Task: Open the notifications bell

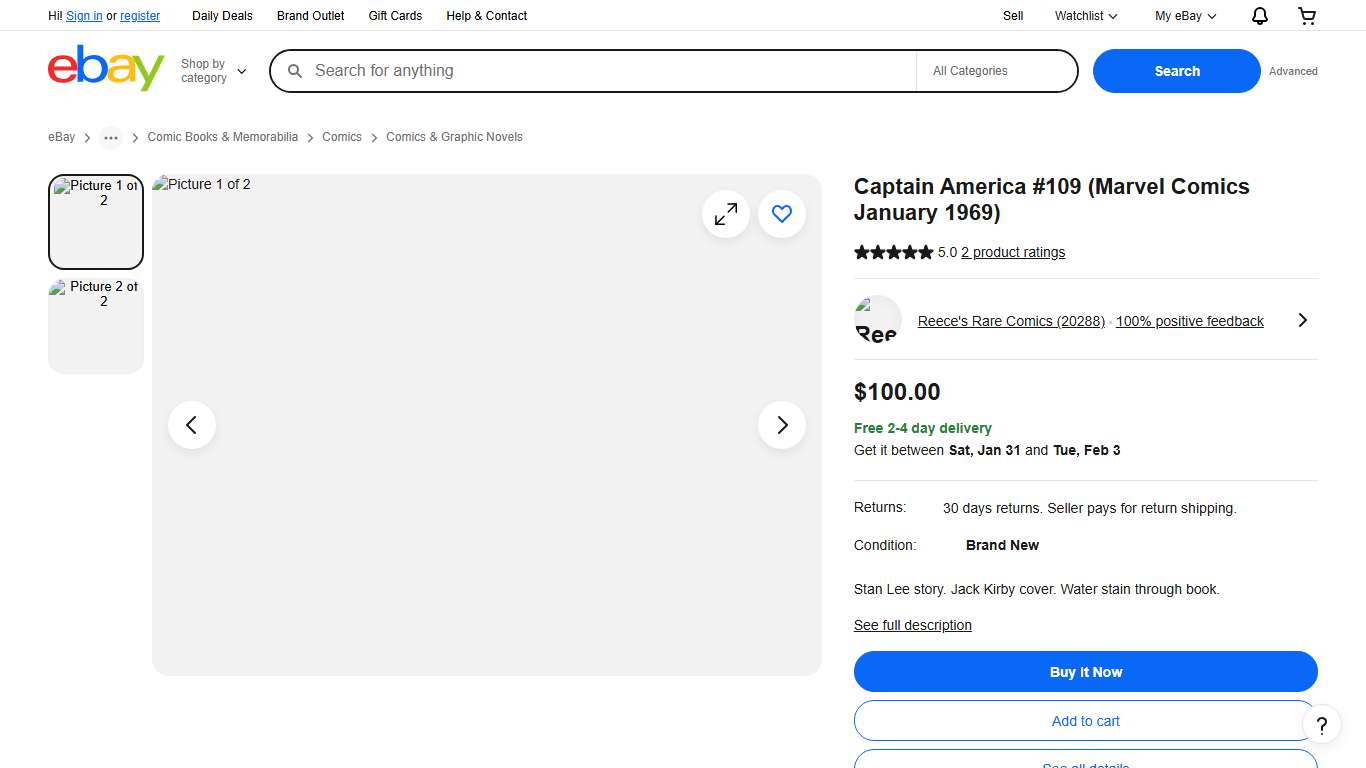Action: click(1260, 16)
